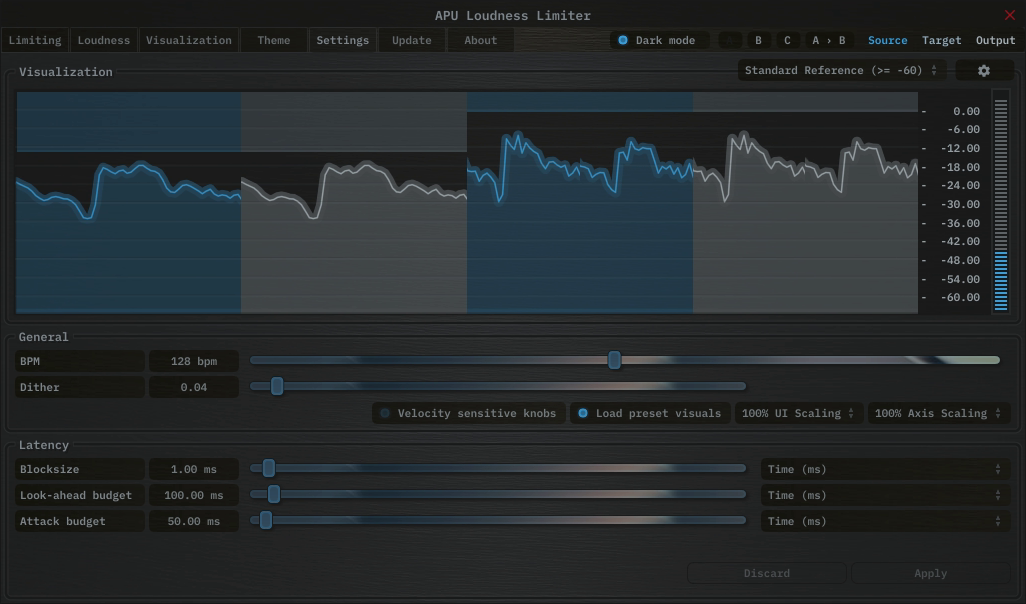
Task: Switch to the Limiting tab
Action: point(35,41)
